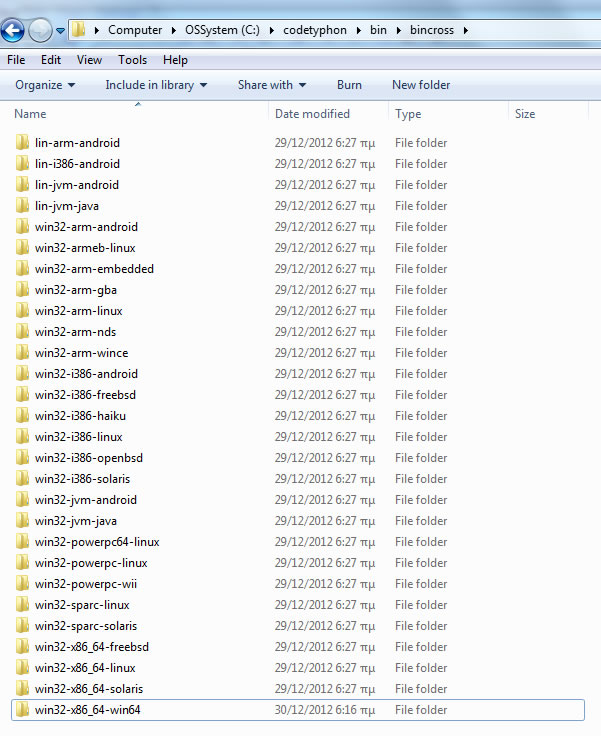The height and width of the screenshot is (736, 601).
Task: Select the win32-i386-haiku folder icon
Action: [22, 415]
